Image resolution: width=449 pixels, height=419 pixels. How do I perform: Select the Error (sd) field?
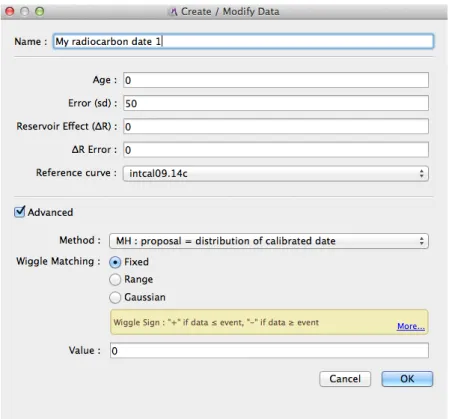tap(276, 103)
